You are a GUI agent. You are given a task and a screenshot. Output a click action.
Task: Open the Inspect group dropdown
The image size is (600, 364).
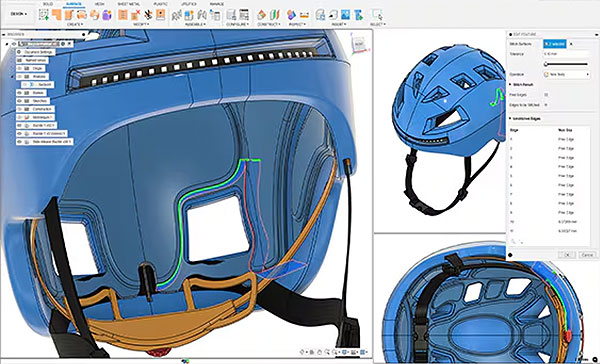click(x=297, y=24)
